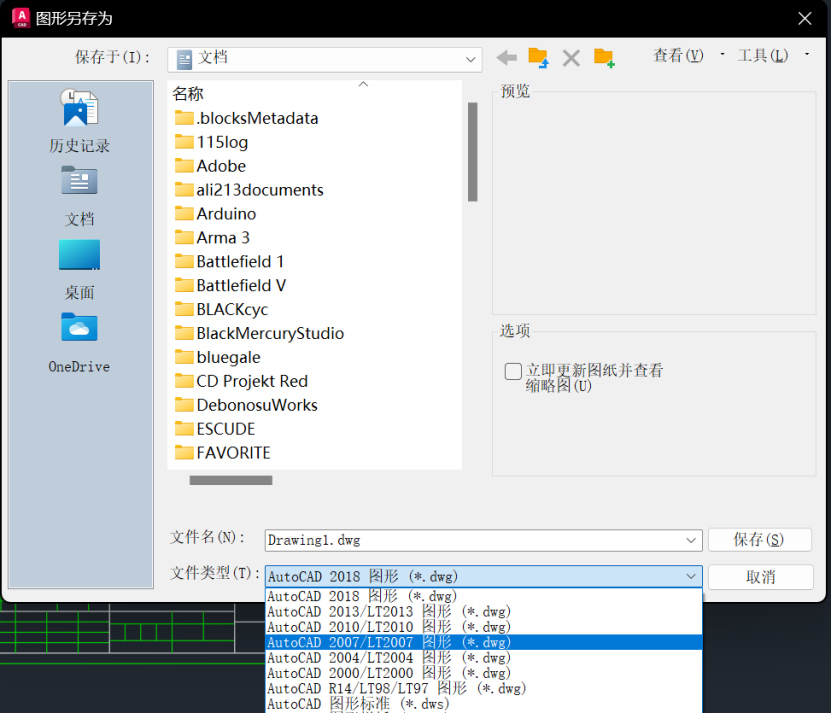Image resolution: width=831 pixels, height=713 pixels.
Task: Open OneDrive shortcut in sidebar
Action: point(79,344)
